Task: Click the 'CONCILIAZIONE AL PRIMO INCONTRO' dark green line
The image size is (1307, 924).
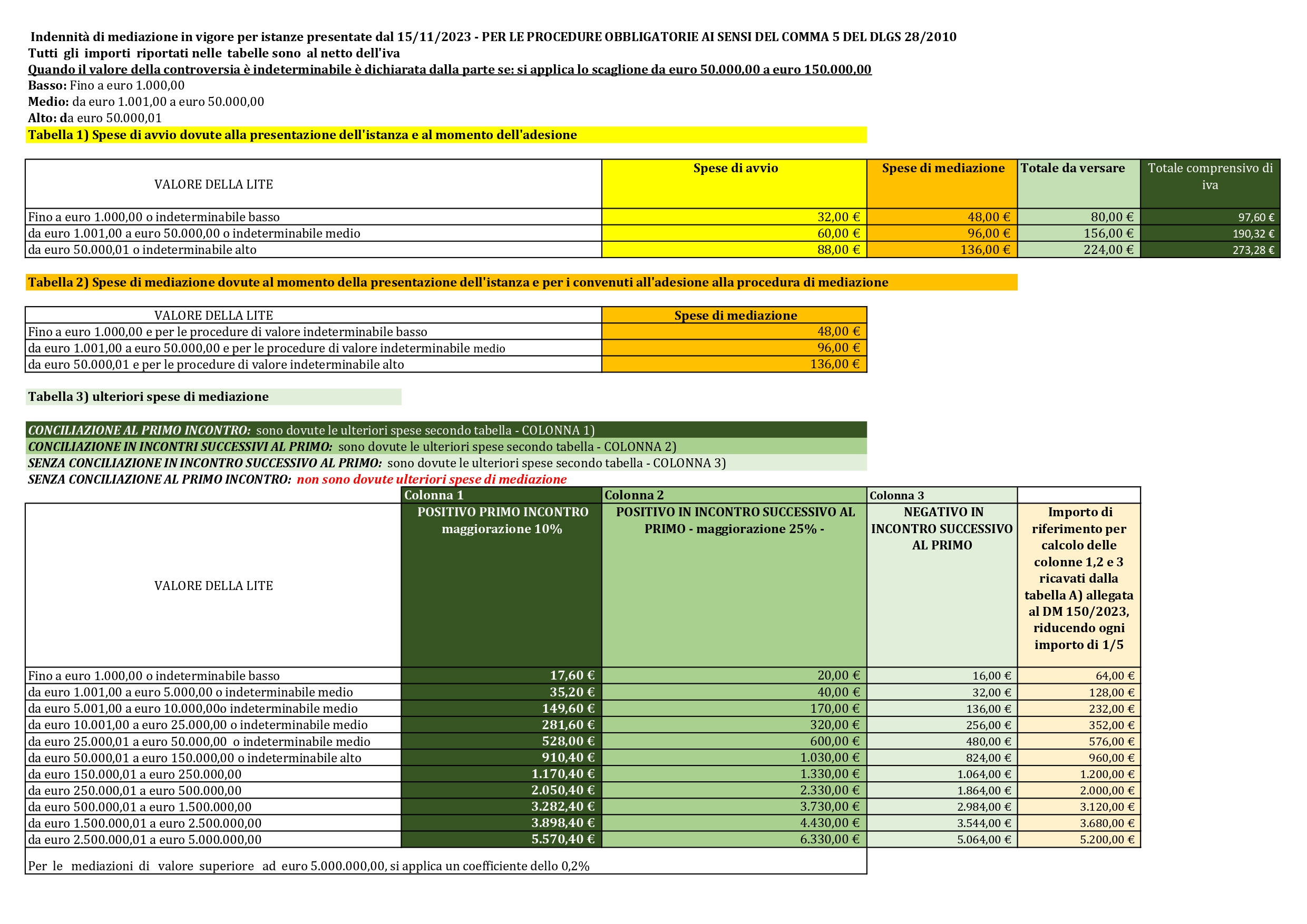Action: coord(446,430)
